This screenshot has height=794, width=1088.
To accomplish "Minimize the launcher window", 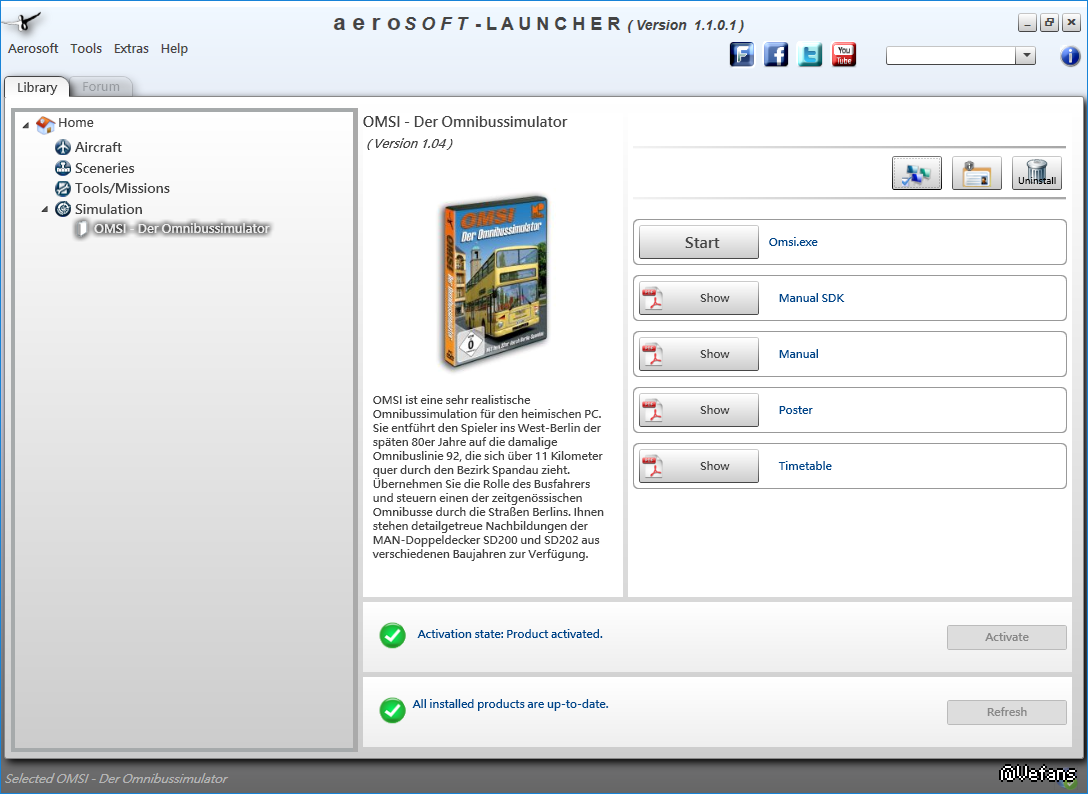I will (x=1028, y=23).
